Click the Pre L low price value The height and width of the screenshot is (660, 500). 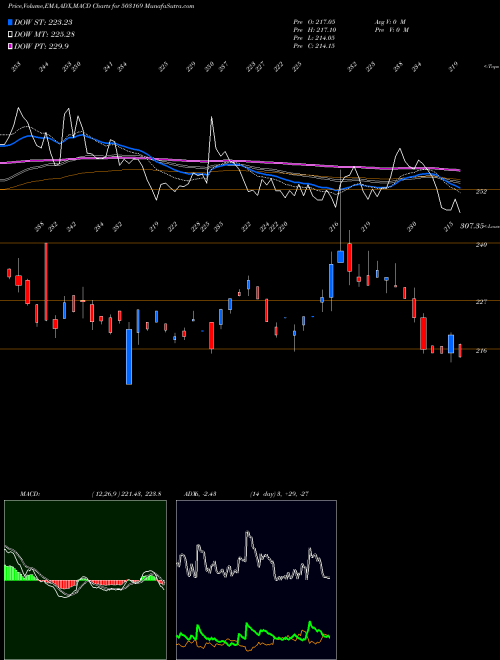pos(314,38)
